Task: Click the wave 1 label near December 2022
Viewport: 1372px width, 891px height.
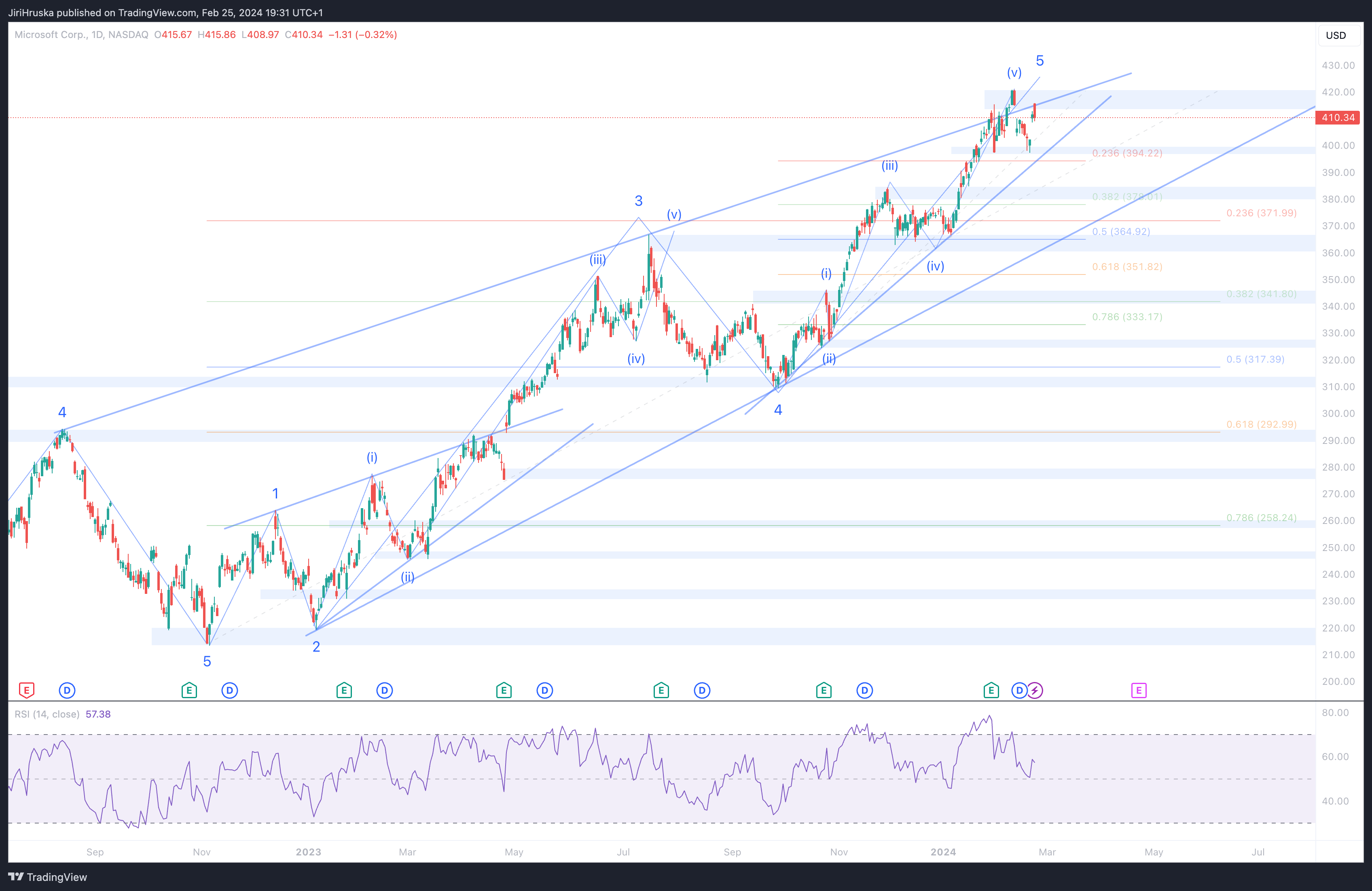Action: 275,493
